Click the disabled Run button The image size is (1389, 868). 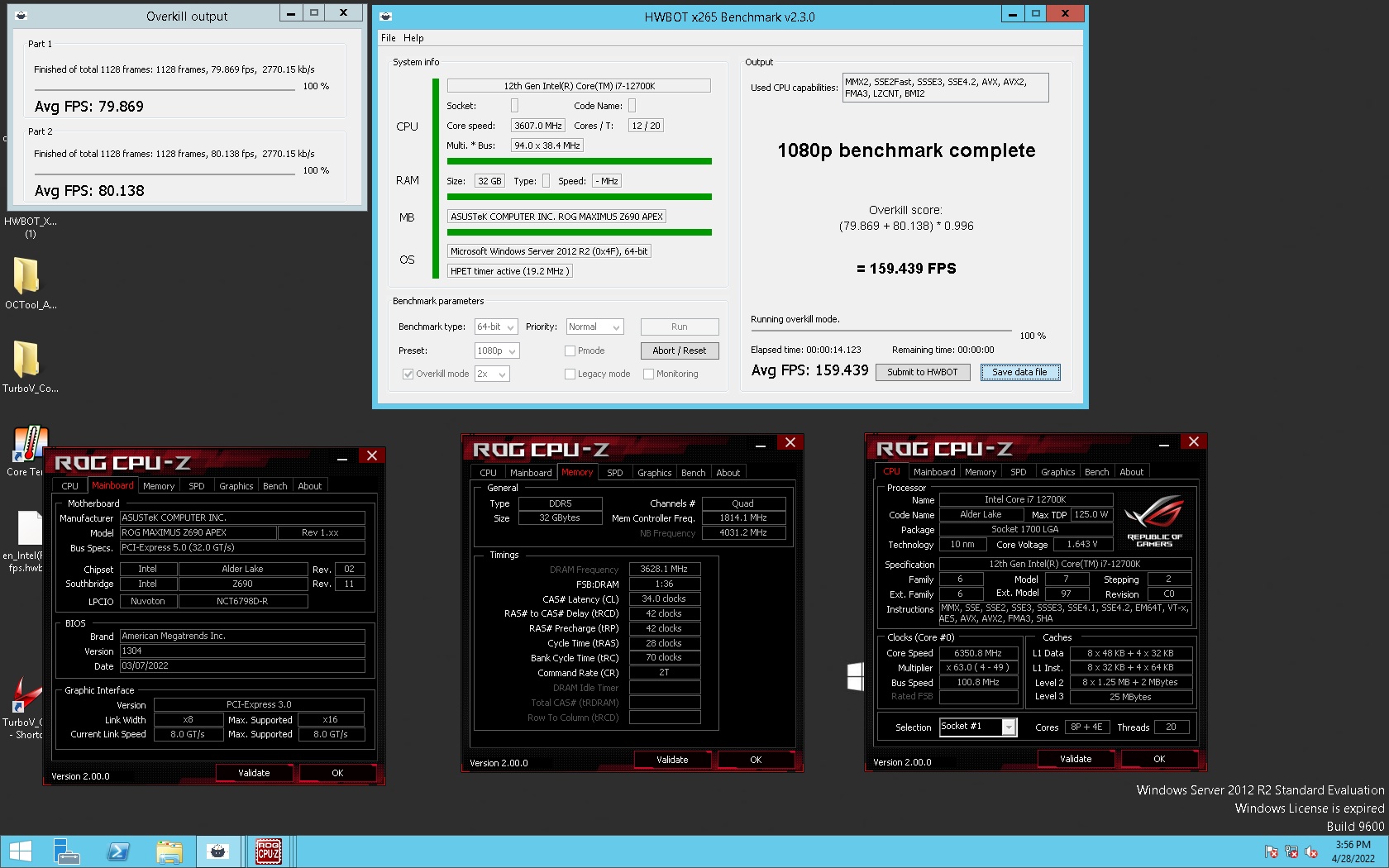click(680, 327)
